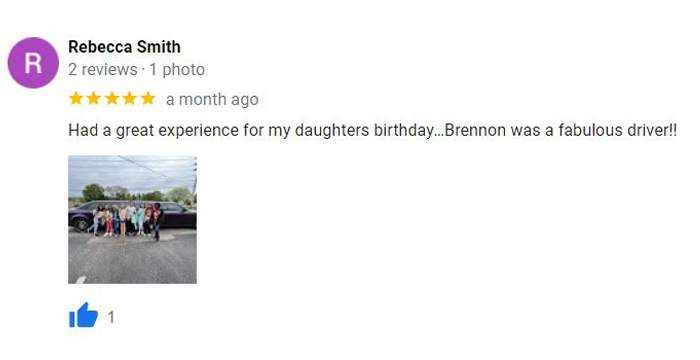Click the 'a month ago' timestamp

(x=212, y=99)
